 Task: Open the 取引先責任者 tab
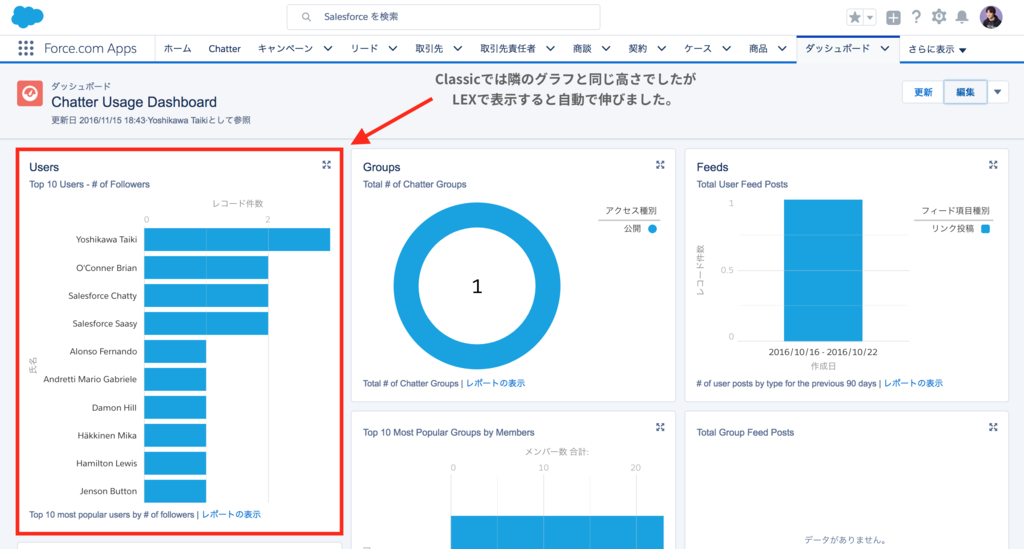[x=508, y=48]
